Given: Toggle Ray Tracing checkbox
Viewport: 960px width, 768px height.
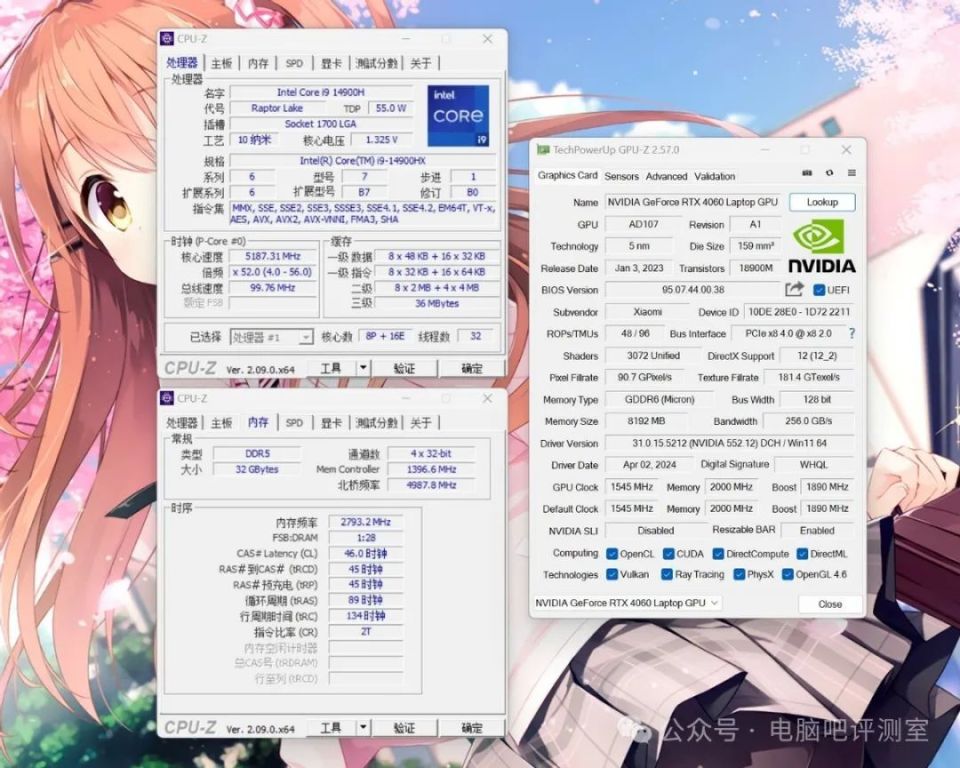Looking at the screenshot, I should 667,574.
